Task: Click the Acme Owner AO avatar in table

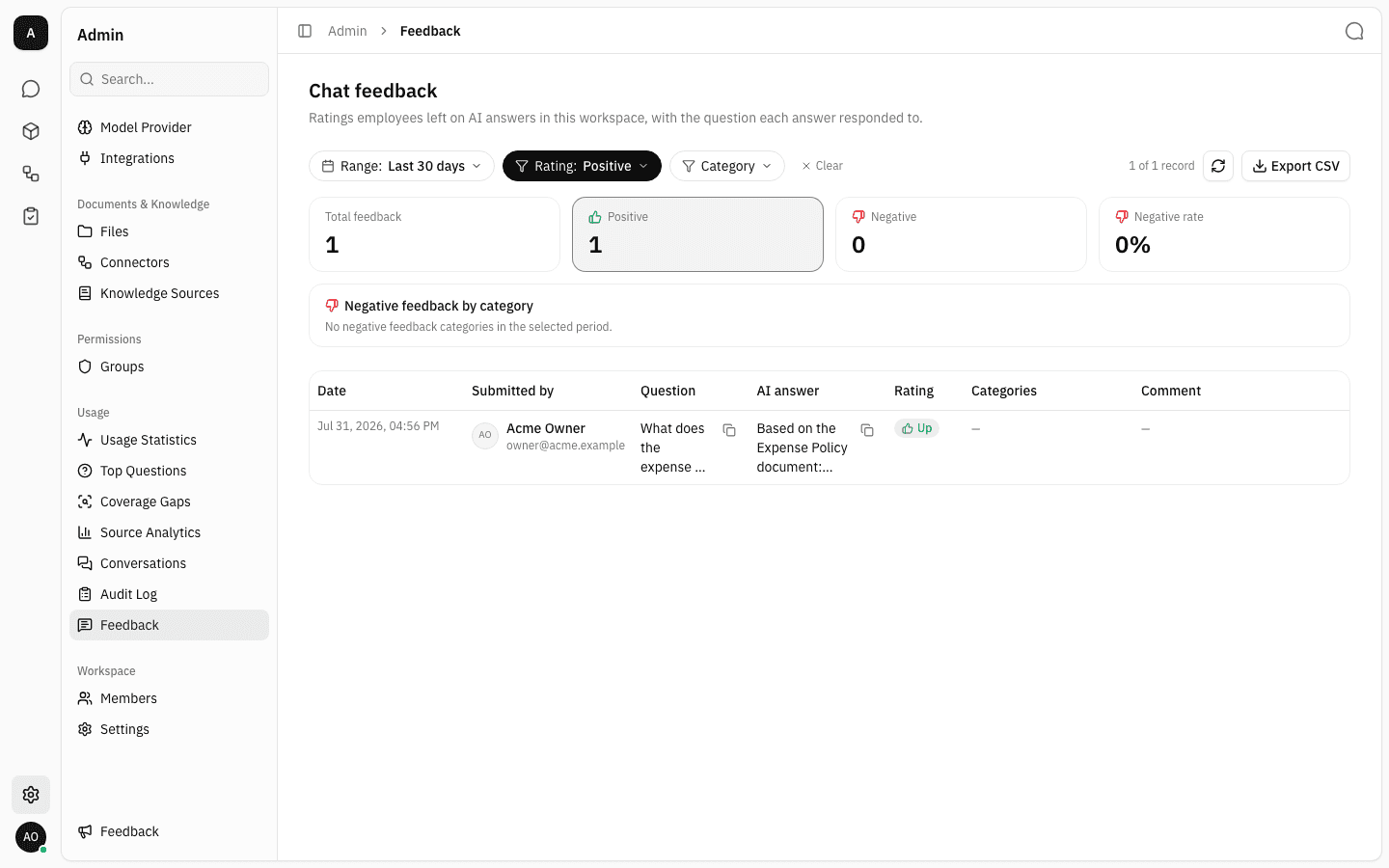Action: coord(485,435)
